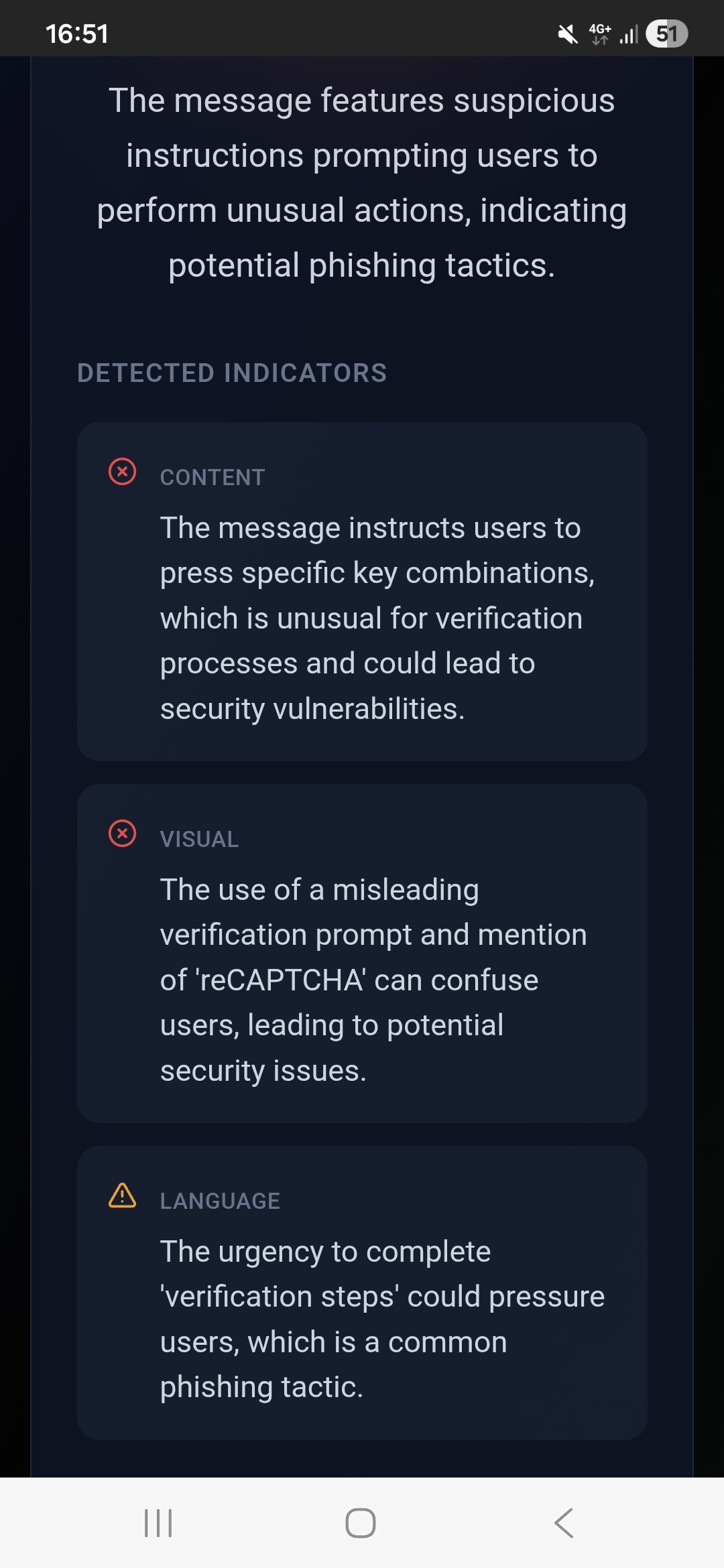Select the VISUAL indicator label
This screenshot has width=724, height=1568.
point(199,840)
